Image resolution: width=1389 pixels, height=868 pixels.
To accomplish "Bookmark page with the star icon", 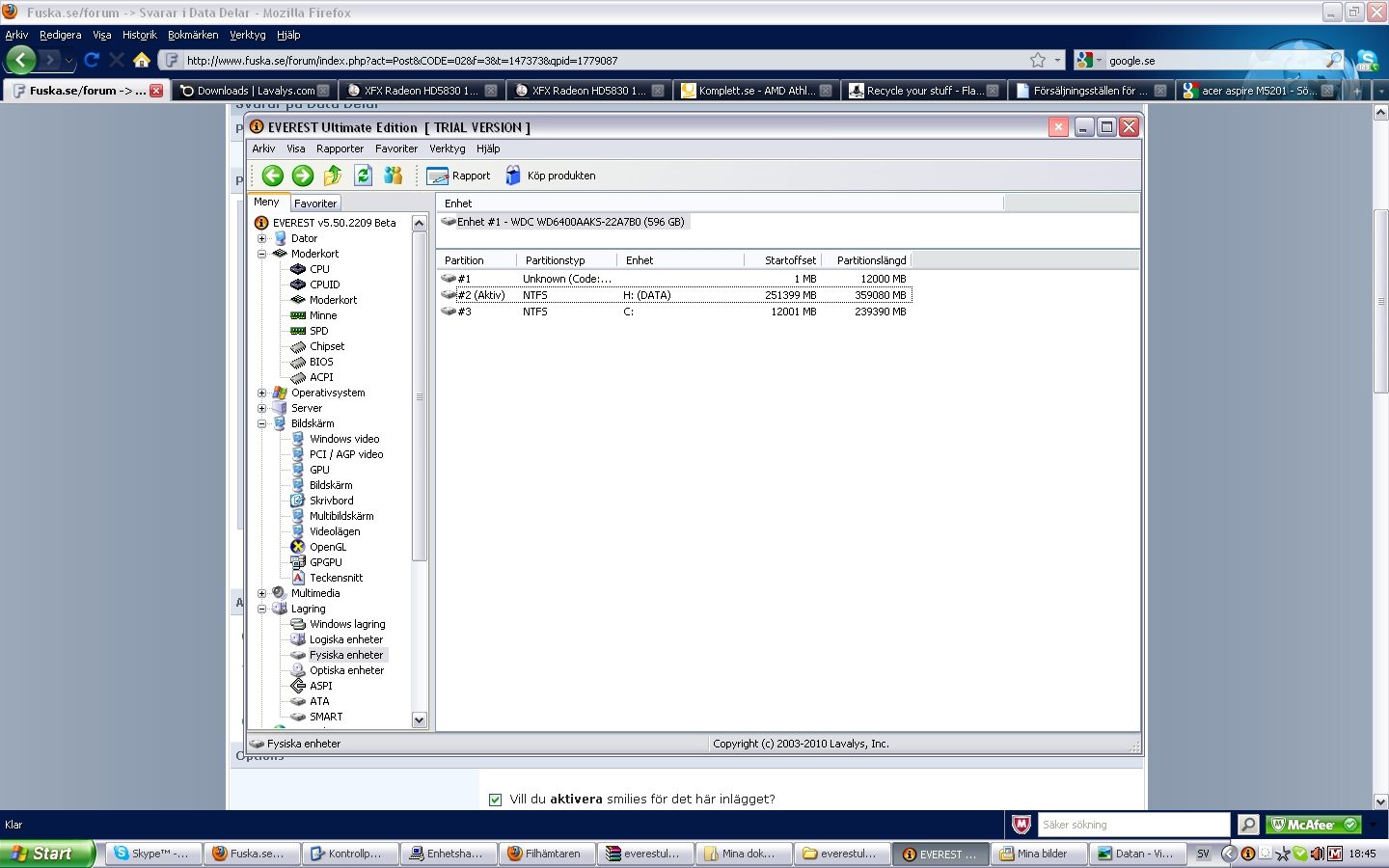I will (1038, 60).
